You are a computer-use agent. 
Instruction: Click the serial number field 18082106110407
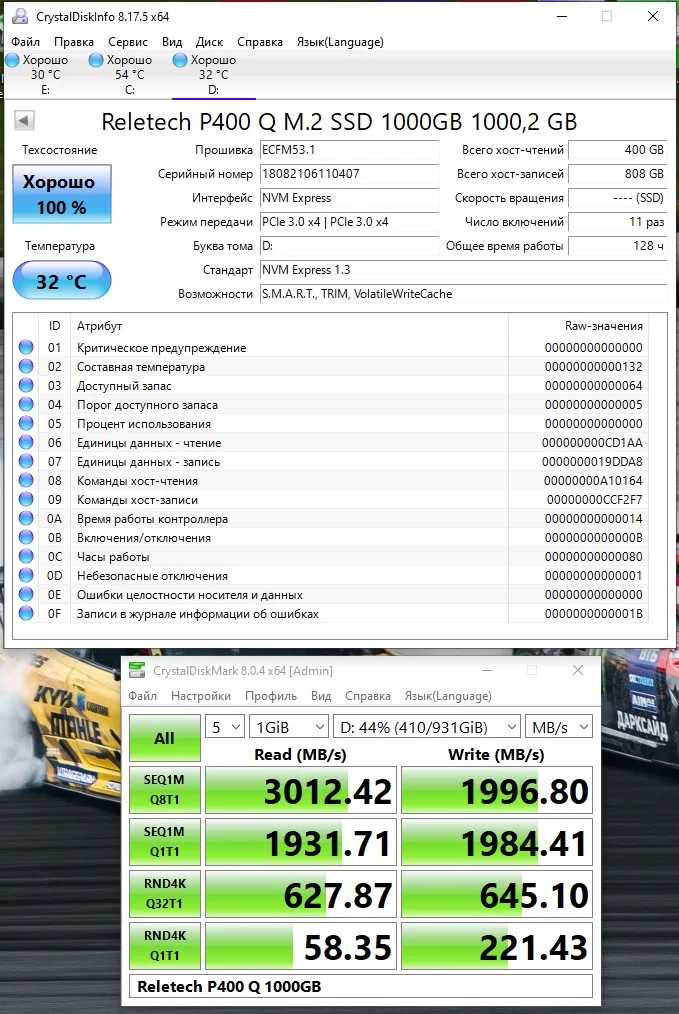349,174
